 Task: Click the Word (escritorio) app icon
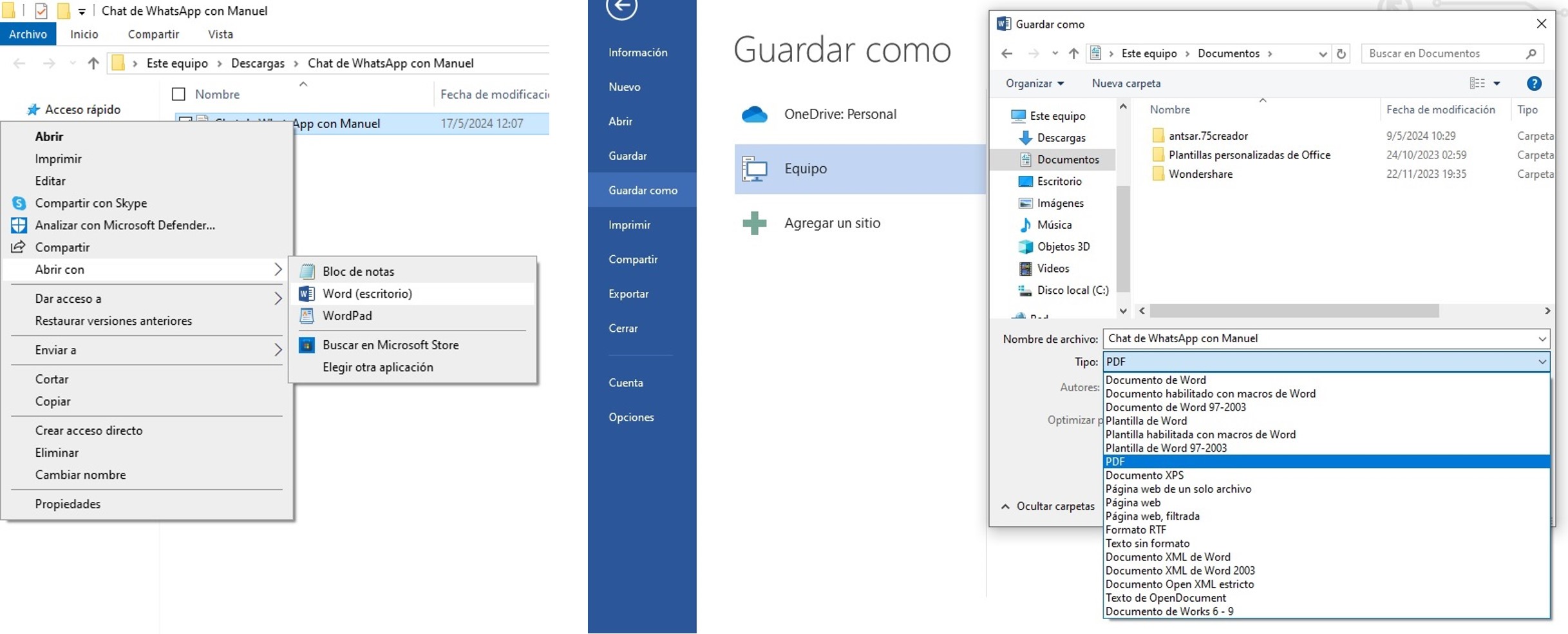tap(307, 294)
